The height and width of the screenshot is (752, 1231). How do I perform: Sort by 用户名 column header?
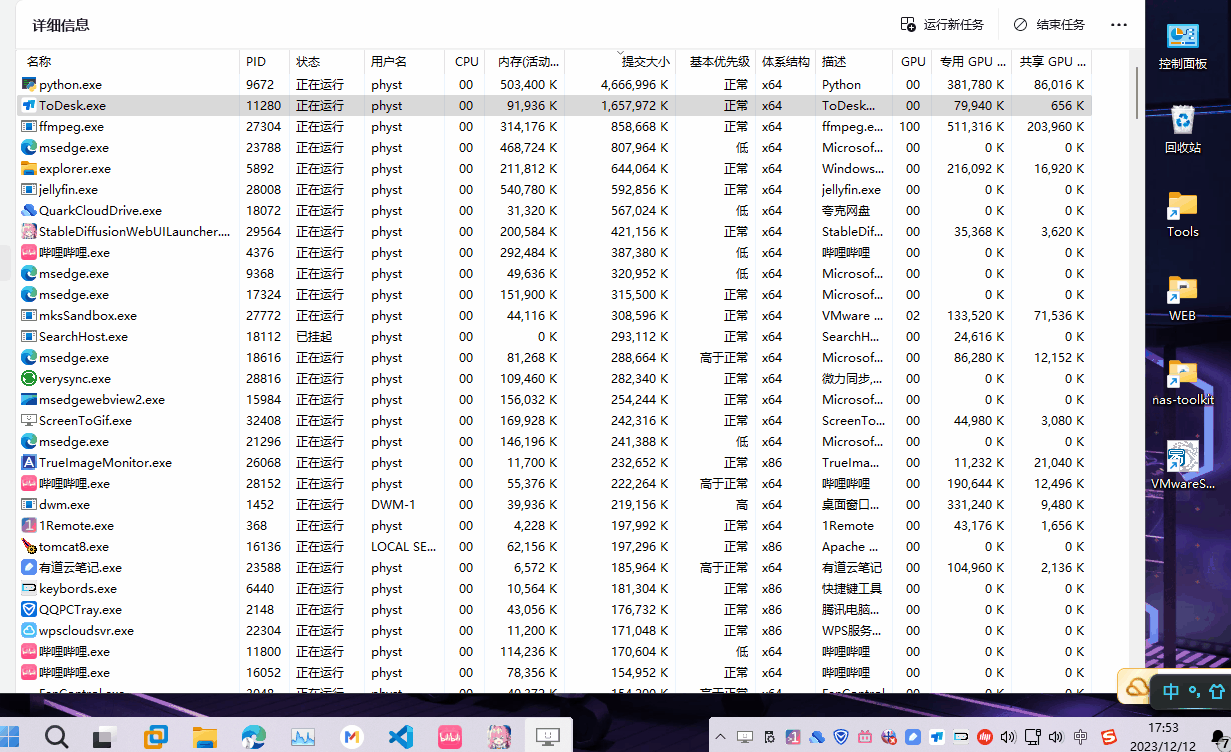pyautogui.click(x=404, y=62)
